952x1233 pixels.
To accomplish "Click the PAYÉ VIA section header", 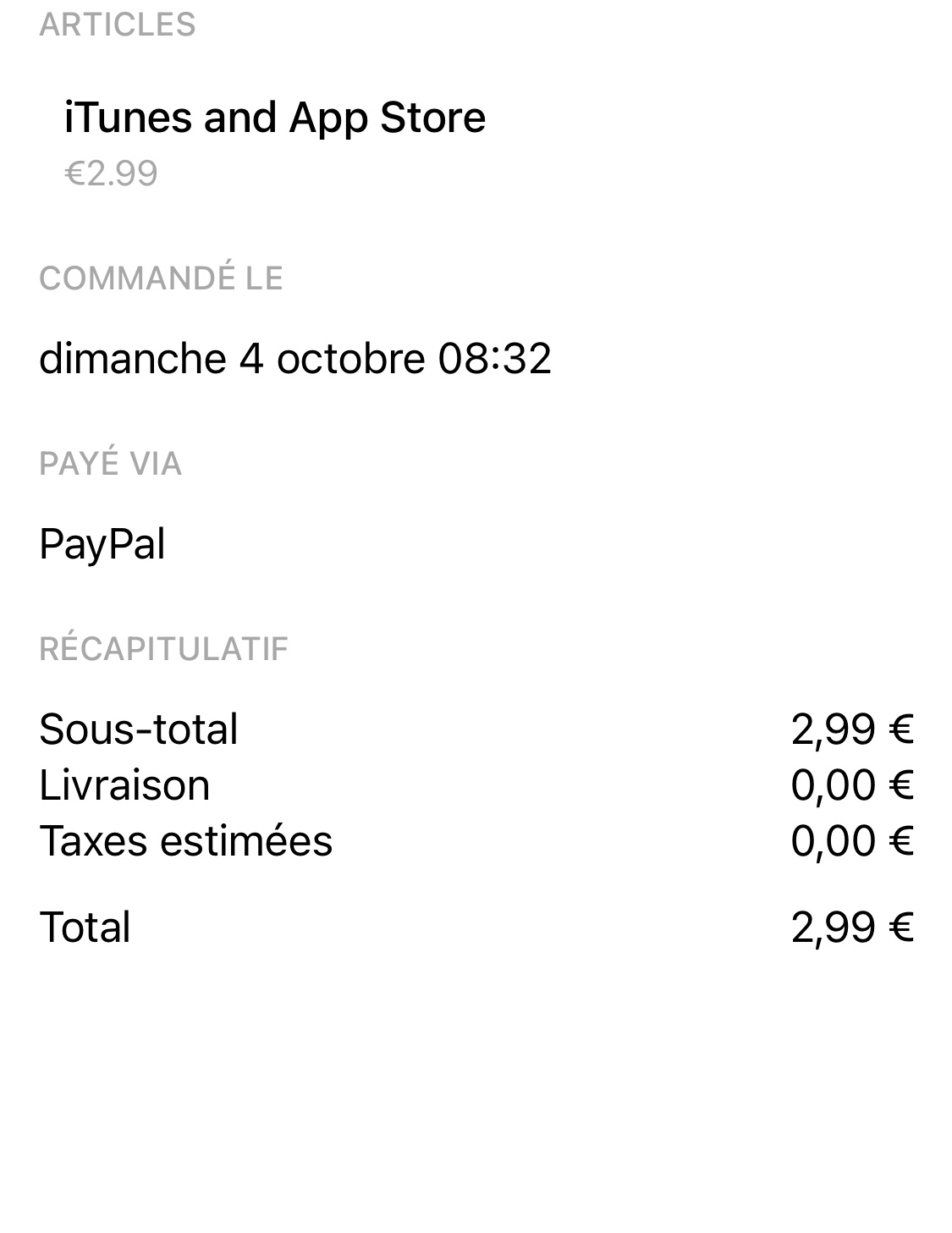I will [x=110, y=464].
